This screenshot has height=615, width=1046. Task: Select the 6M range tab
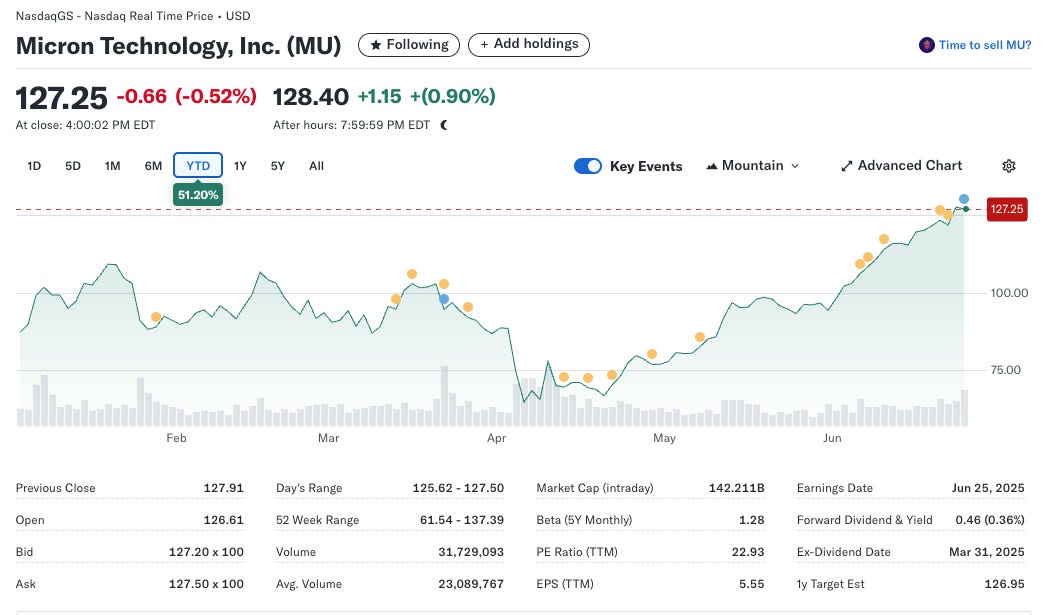[x=153, y=166]
